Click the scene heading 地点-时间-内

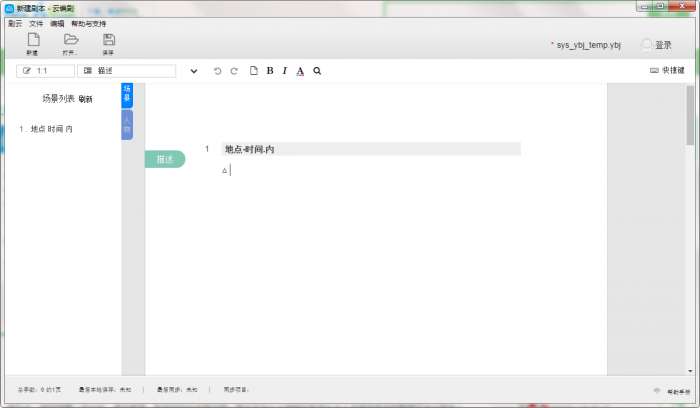pos(371,149)
